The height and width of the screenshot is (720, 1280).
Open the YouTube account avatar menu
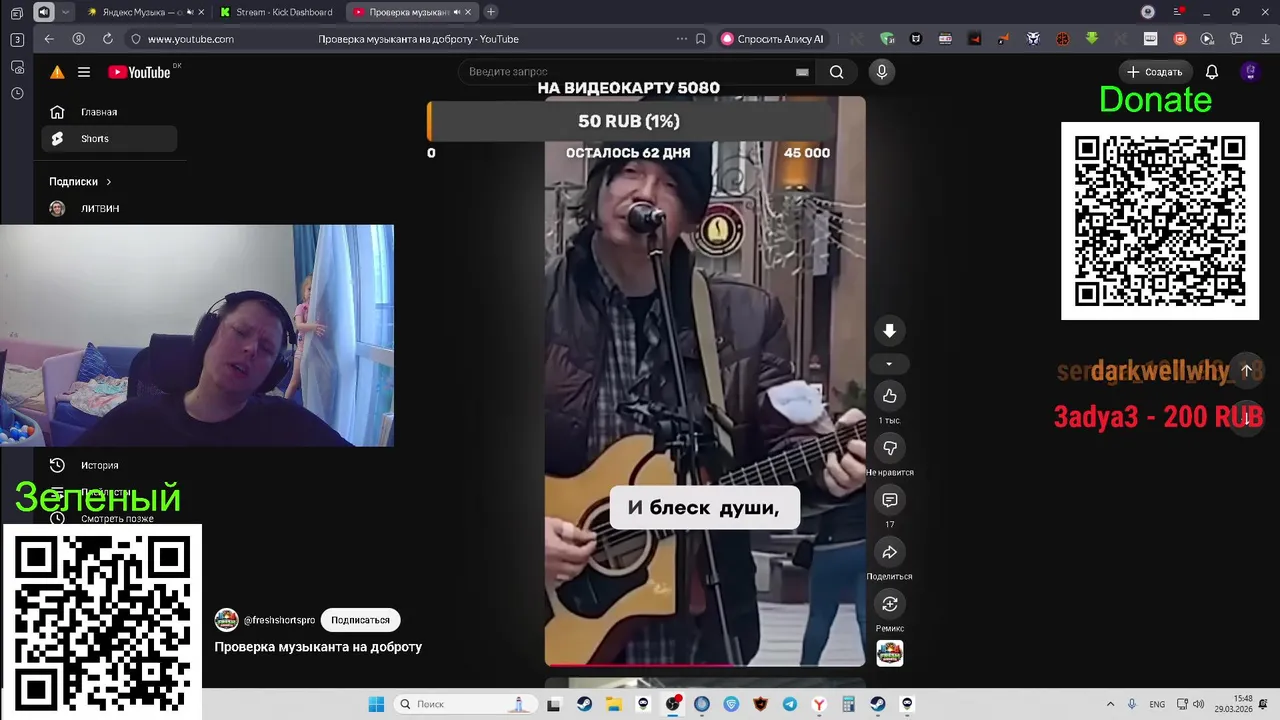click(1249, 72)
